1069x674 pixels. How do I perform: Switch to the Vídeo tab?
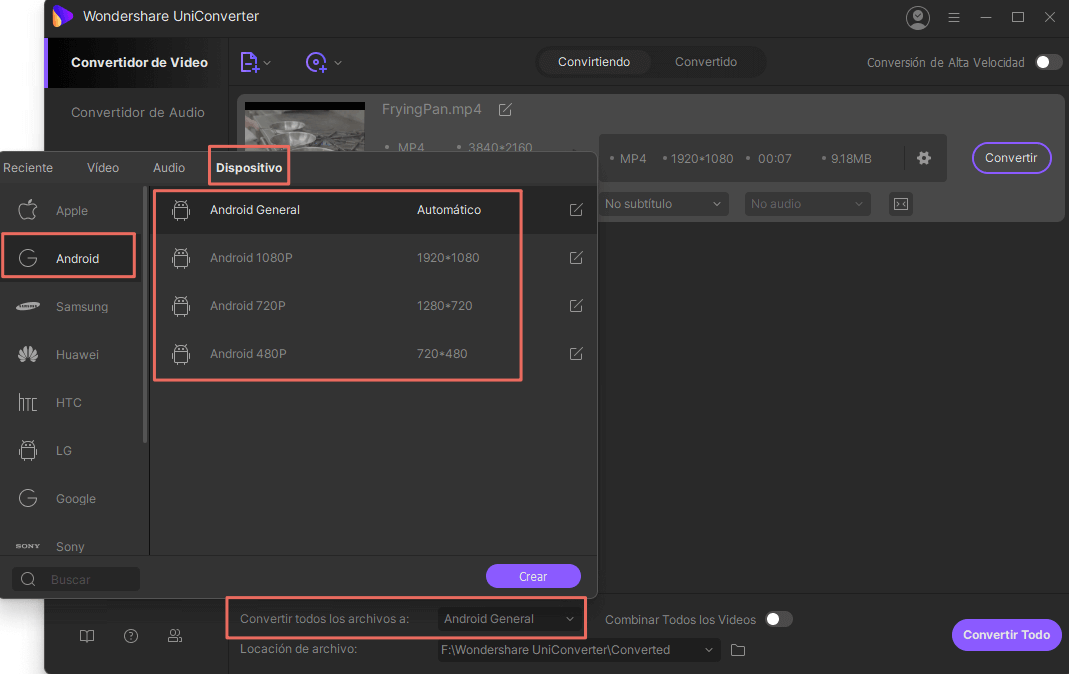(103, 168)
